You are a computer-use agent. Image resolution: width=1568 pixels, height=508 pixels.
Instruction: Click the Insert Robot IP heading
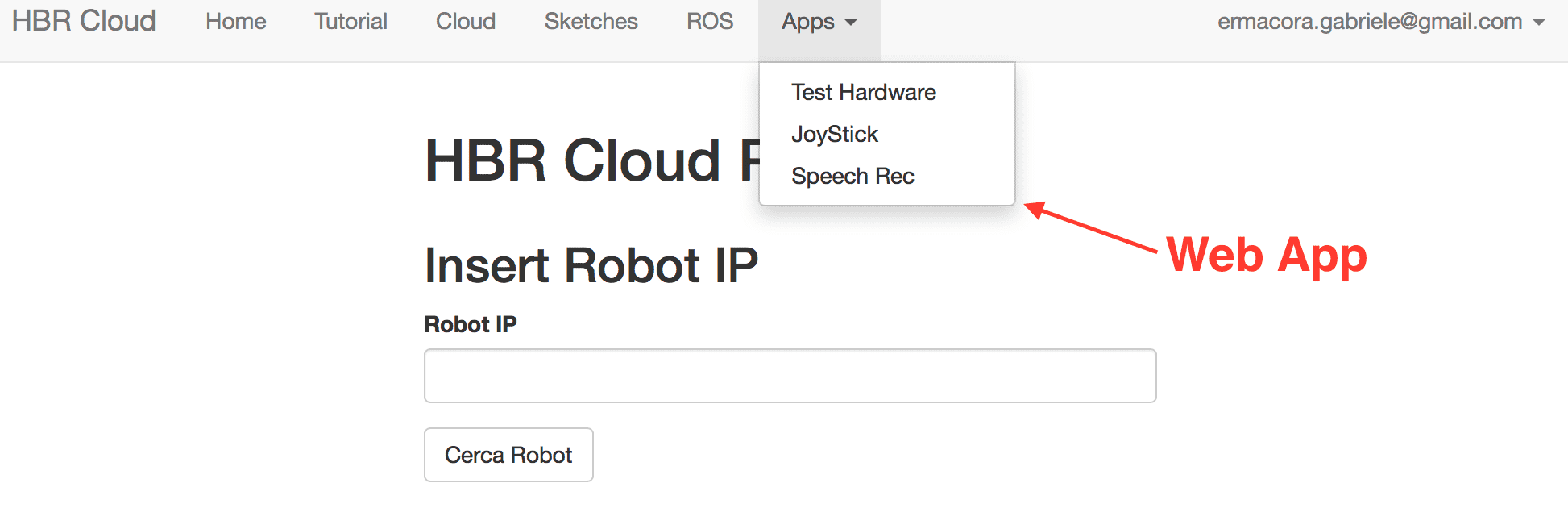[591, 265]
